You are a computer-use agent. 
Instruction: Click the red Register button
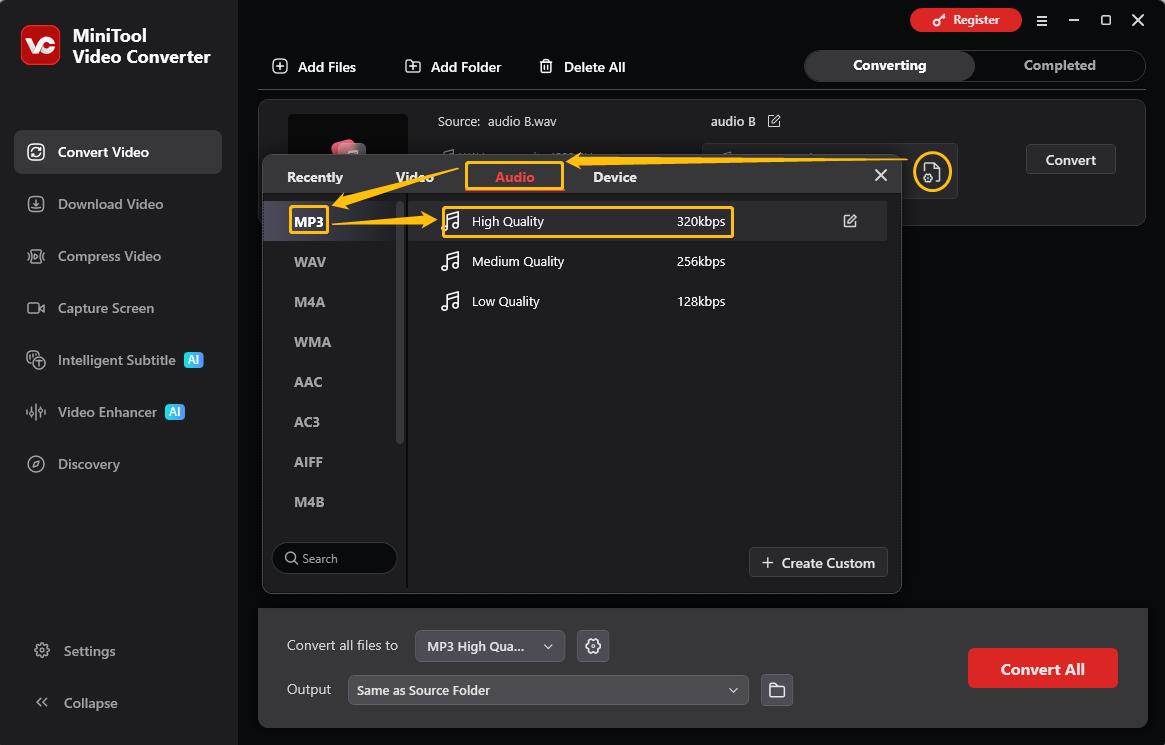[966, 20]
